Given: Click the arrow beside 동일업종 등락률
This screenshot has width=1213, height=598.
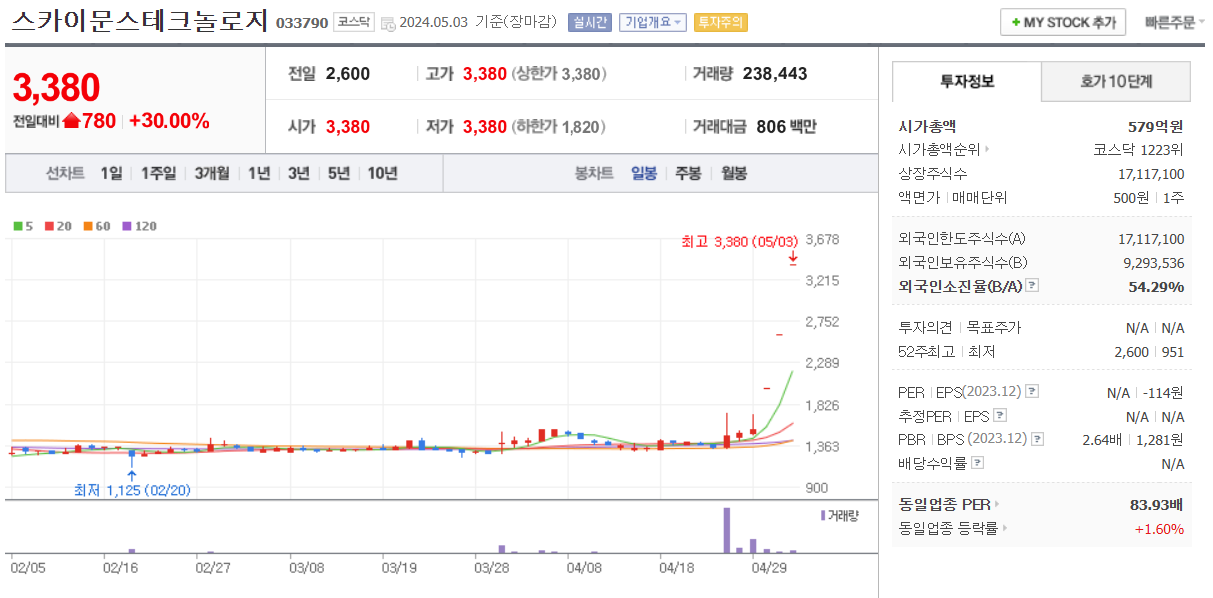Looking at the screenshot, I should tap(1004, 528).
